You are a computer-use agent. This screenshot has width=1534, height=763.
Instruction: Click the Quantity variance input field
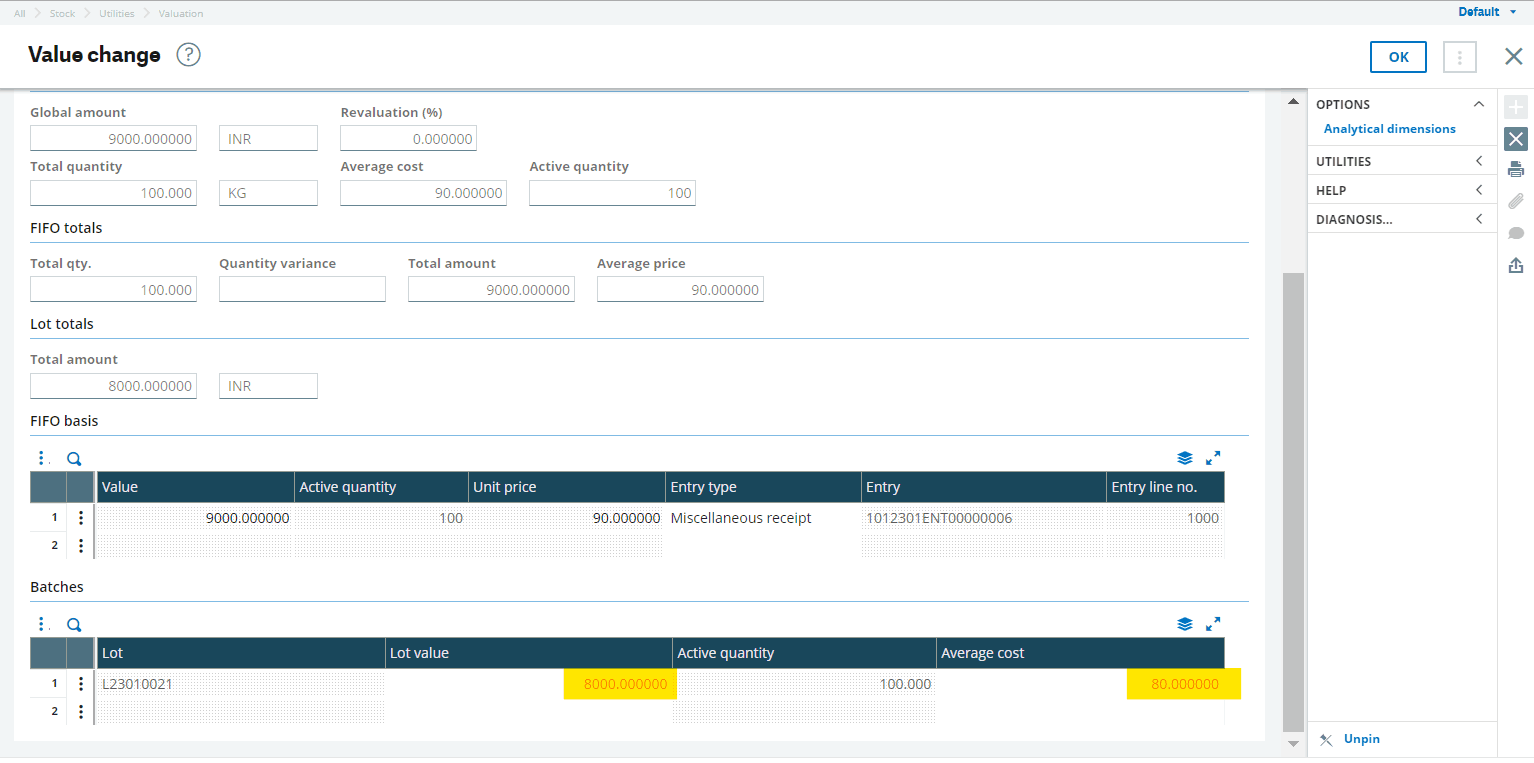[x=302, y=290]
